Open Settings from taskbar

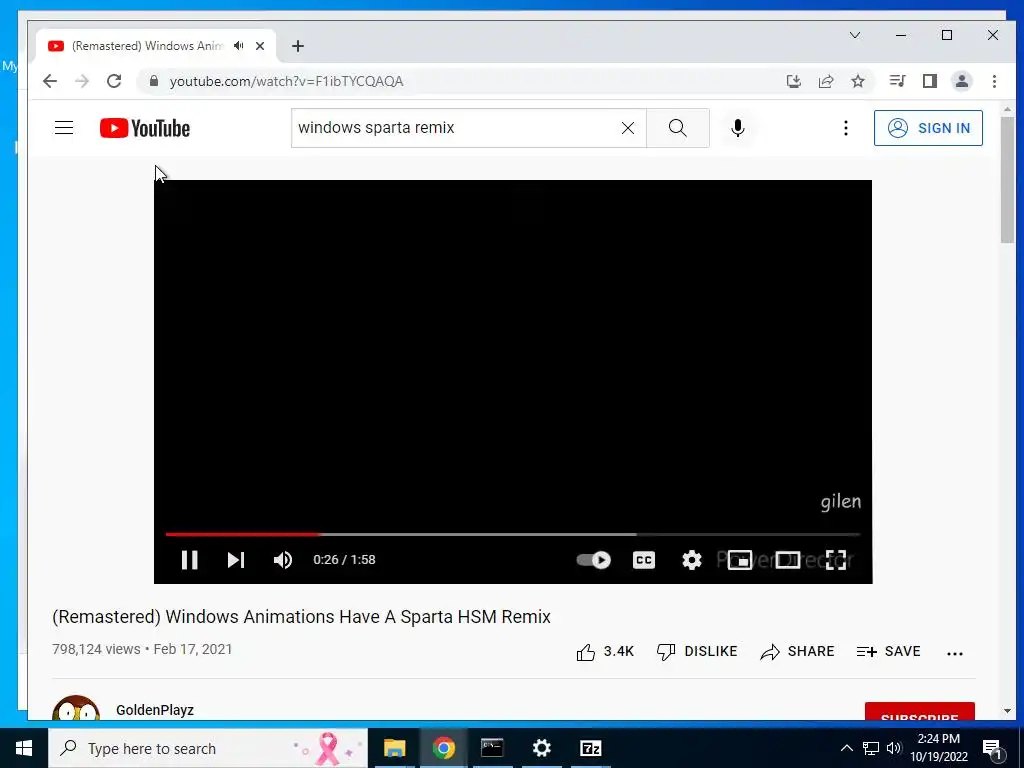pyautogui.click(x=541, y=748)
